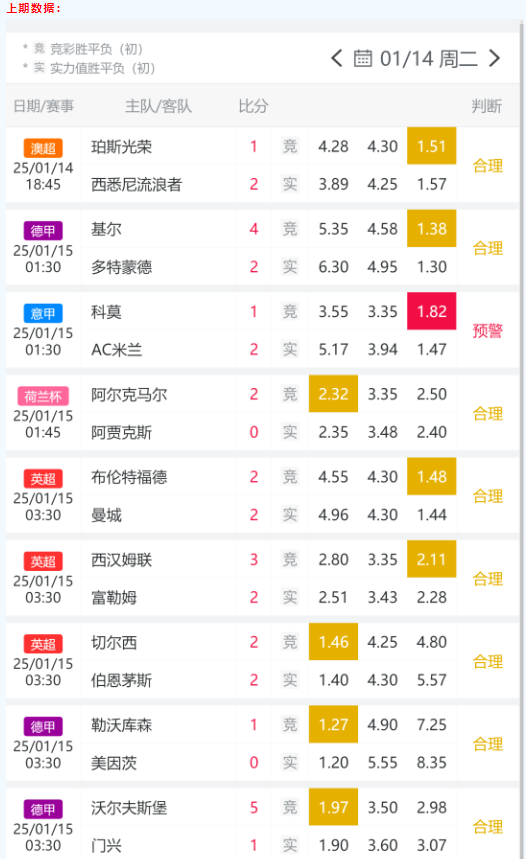Click the 1.46 odds for 切尔西

tap(333, 642)
